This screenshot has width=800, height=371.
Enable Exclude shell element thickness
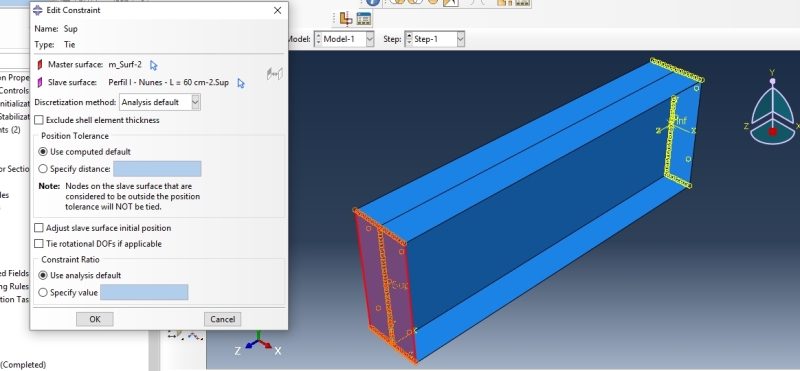[39, 120]
